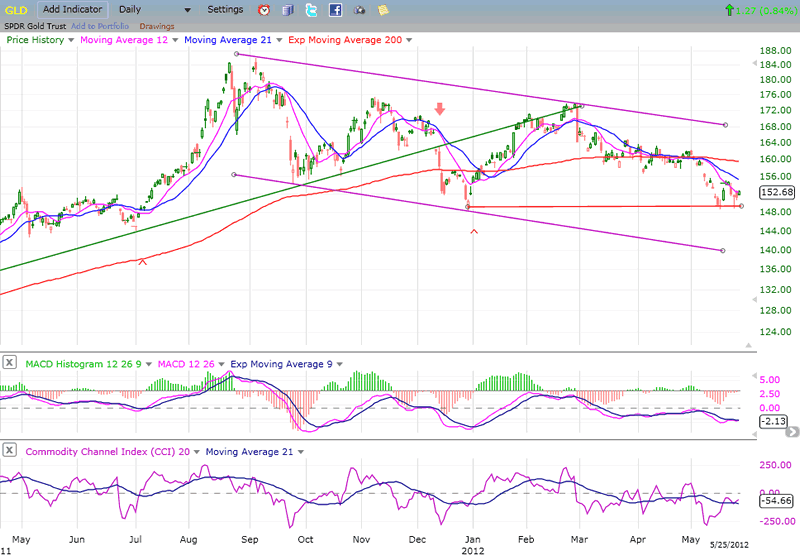
Task: Close the MACD Histogram panel
Action: pos(9,363)
